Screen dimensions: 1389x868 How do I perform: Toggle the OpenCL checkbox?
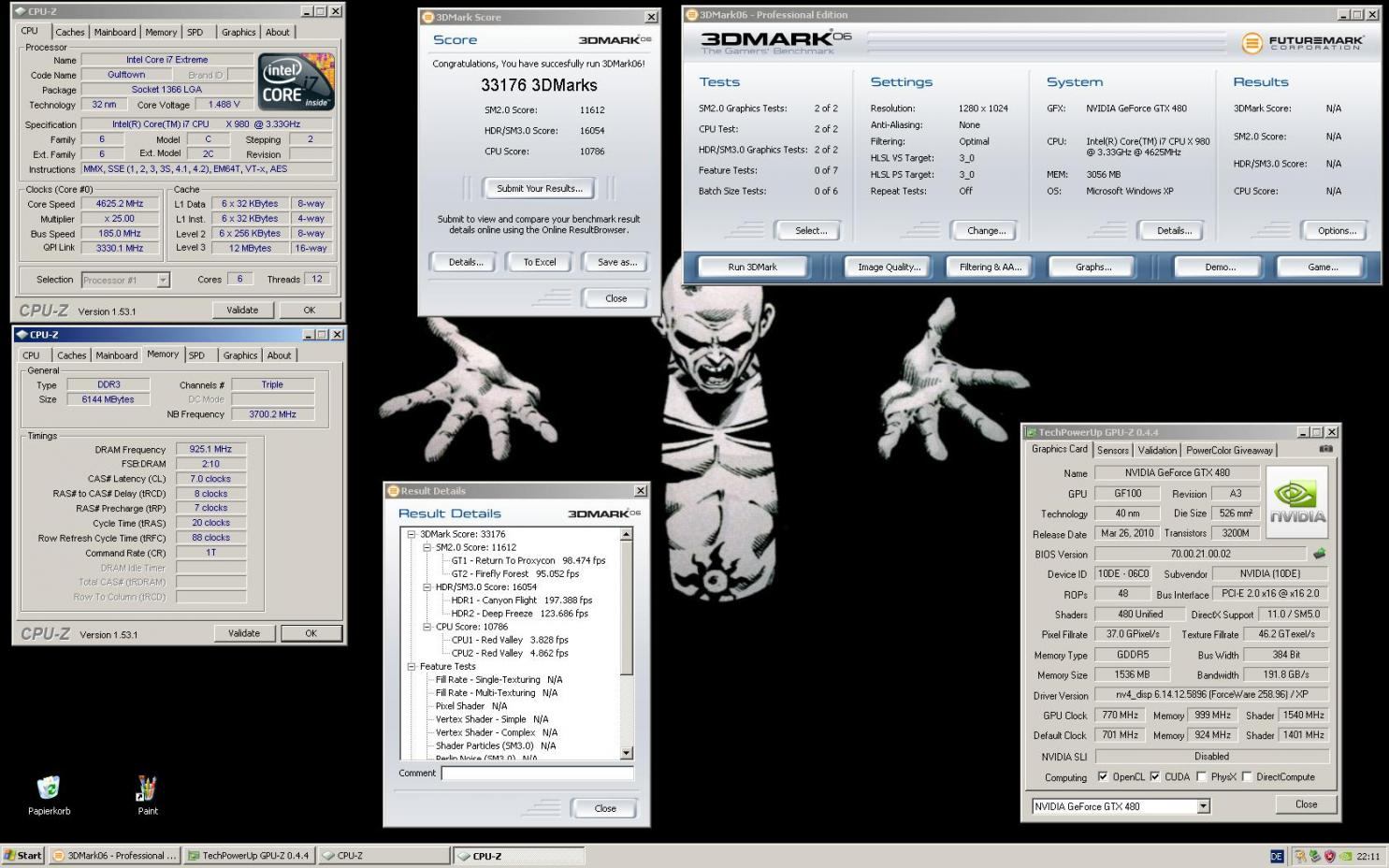pyautogui.click(x=1103, y=776)
